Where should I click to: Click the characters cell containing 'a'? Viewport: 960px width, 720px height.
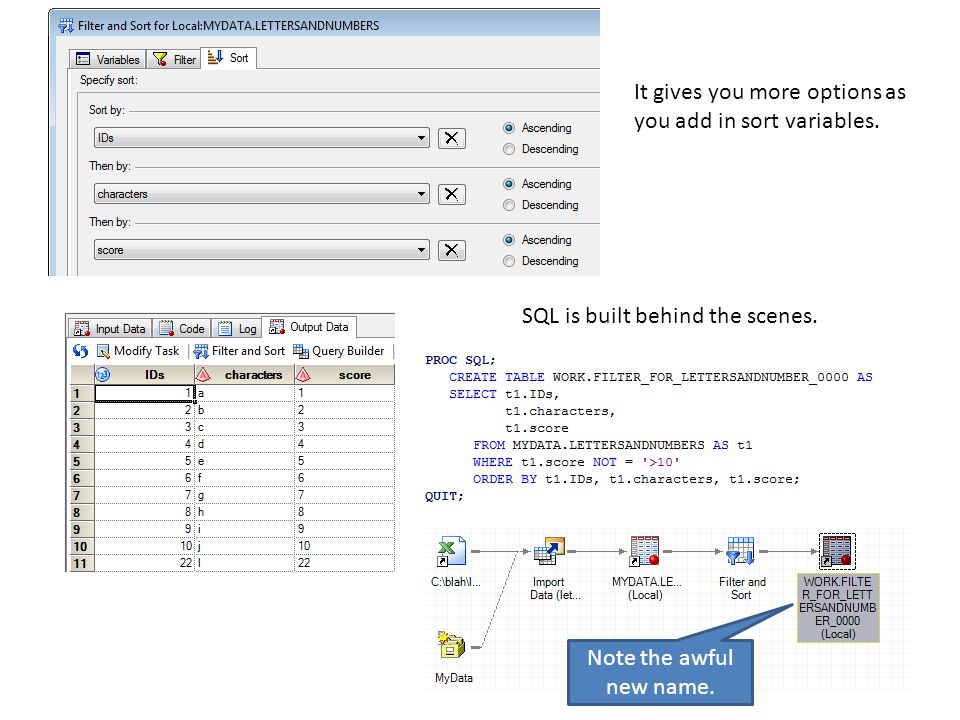244,393
